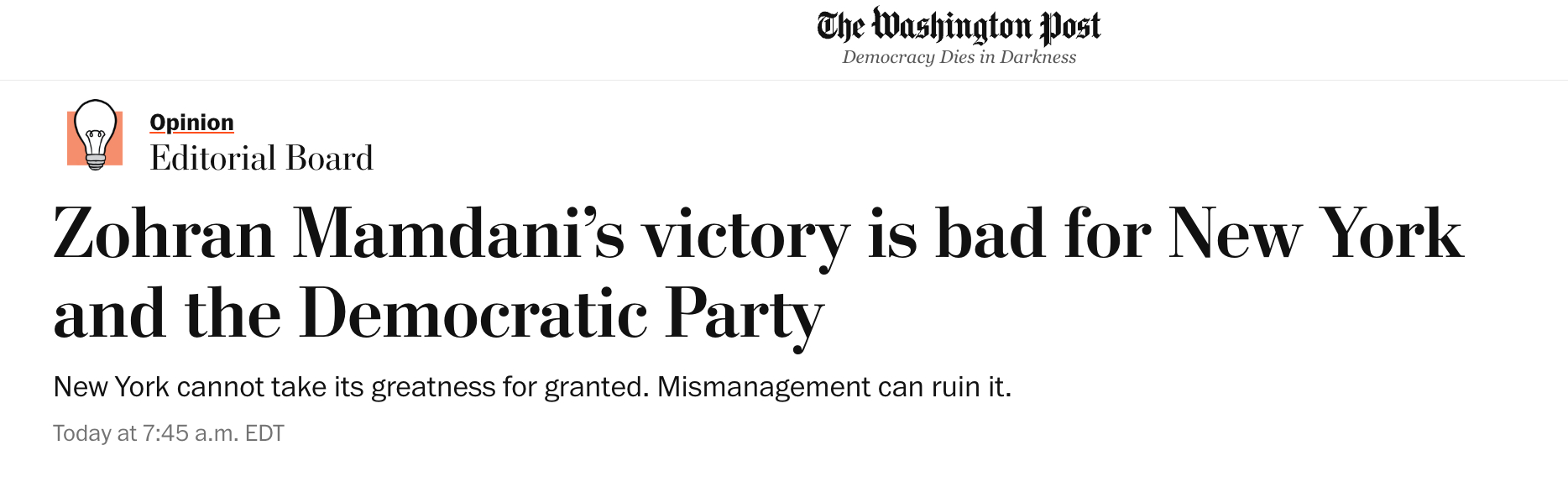Click the "Today at 7:45 a.m. EDT" timestamp

(x=169, y=433)
